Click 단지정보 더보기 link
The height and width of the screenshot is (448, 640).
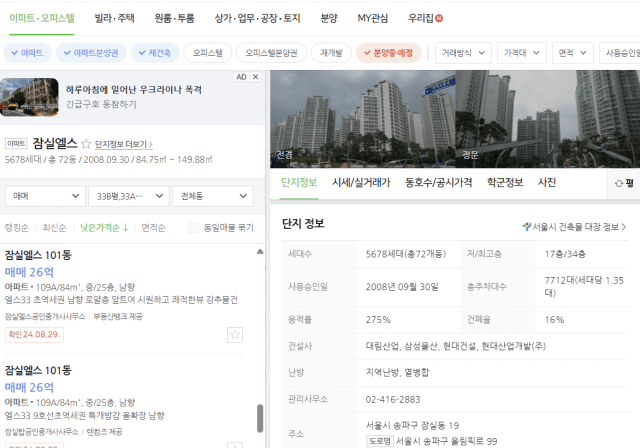tap(124, 144)
